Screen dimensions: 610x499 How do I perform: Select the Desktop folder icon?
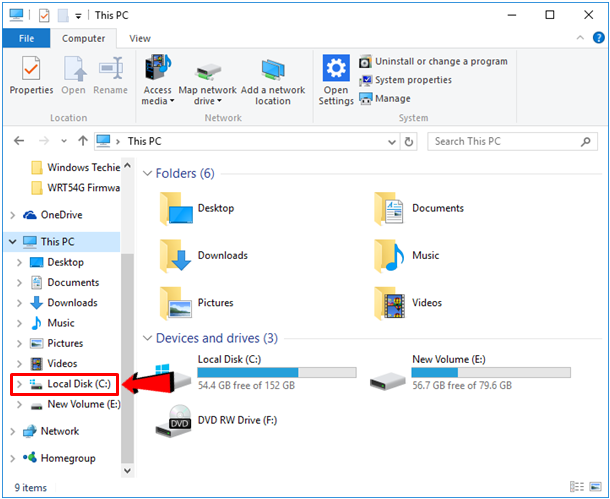coord(176,209)
